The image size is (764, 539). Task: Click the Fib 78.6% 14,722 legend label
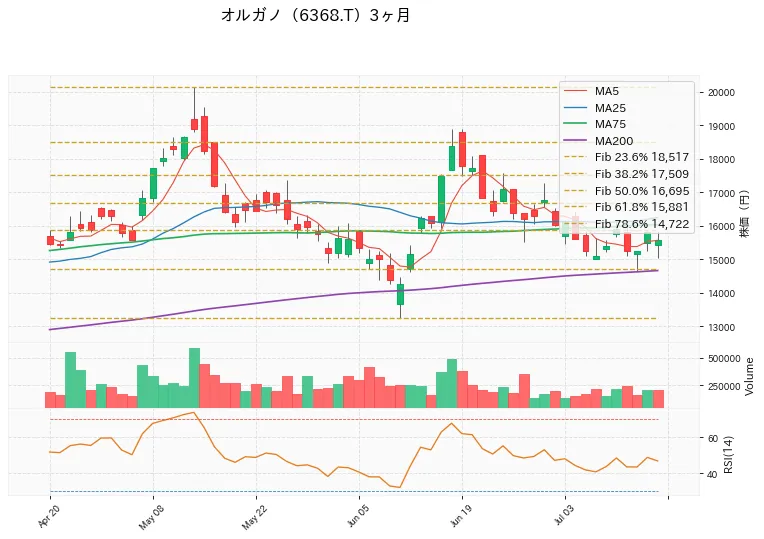coord(642,224)
